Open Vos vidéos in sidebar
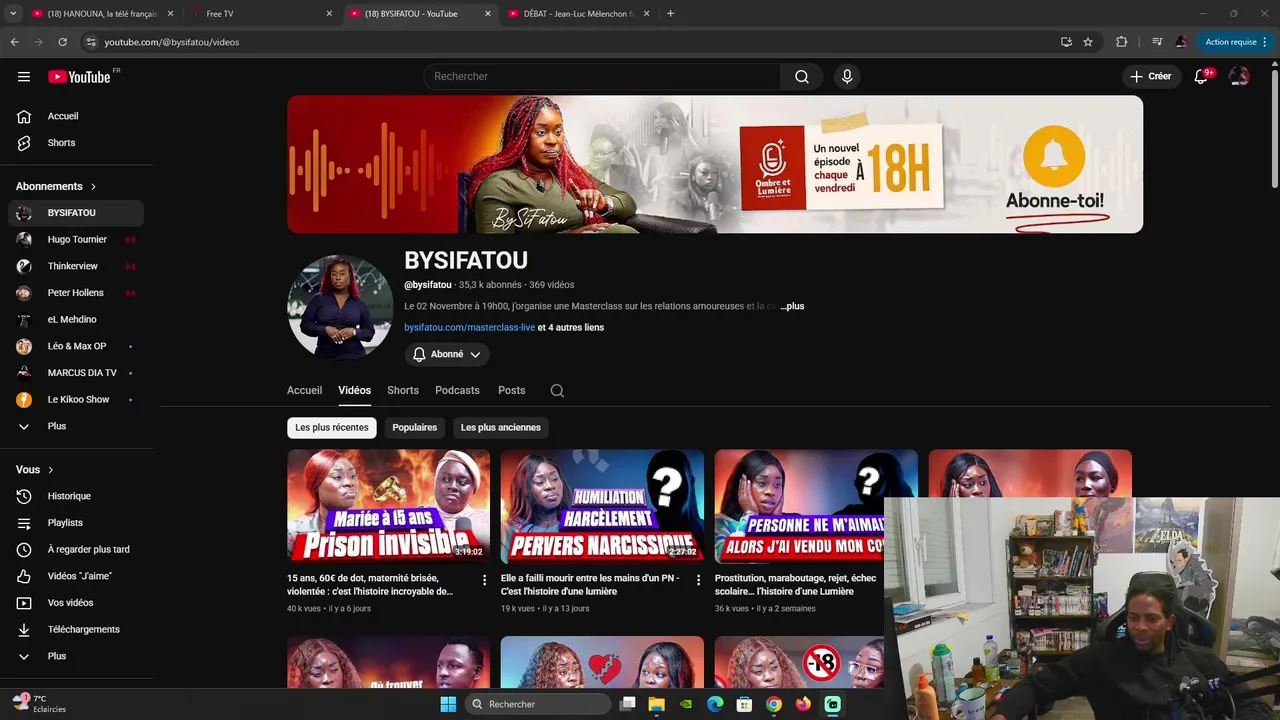Viewport: 1280px width, 720px height. tap(76, 603)
